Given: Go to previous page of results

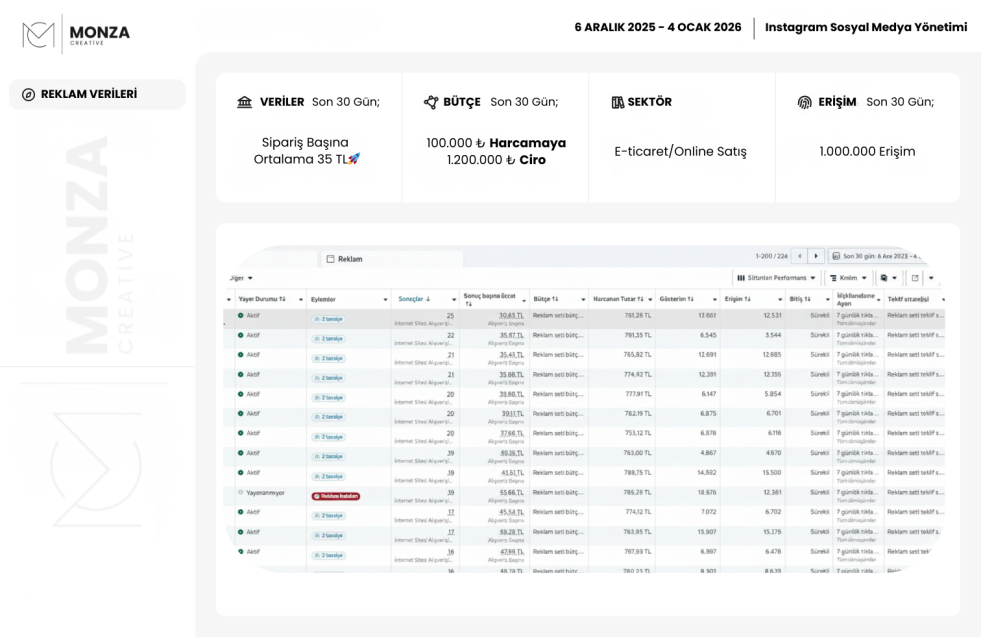Looking at the screenshot, I should 799,256.
